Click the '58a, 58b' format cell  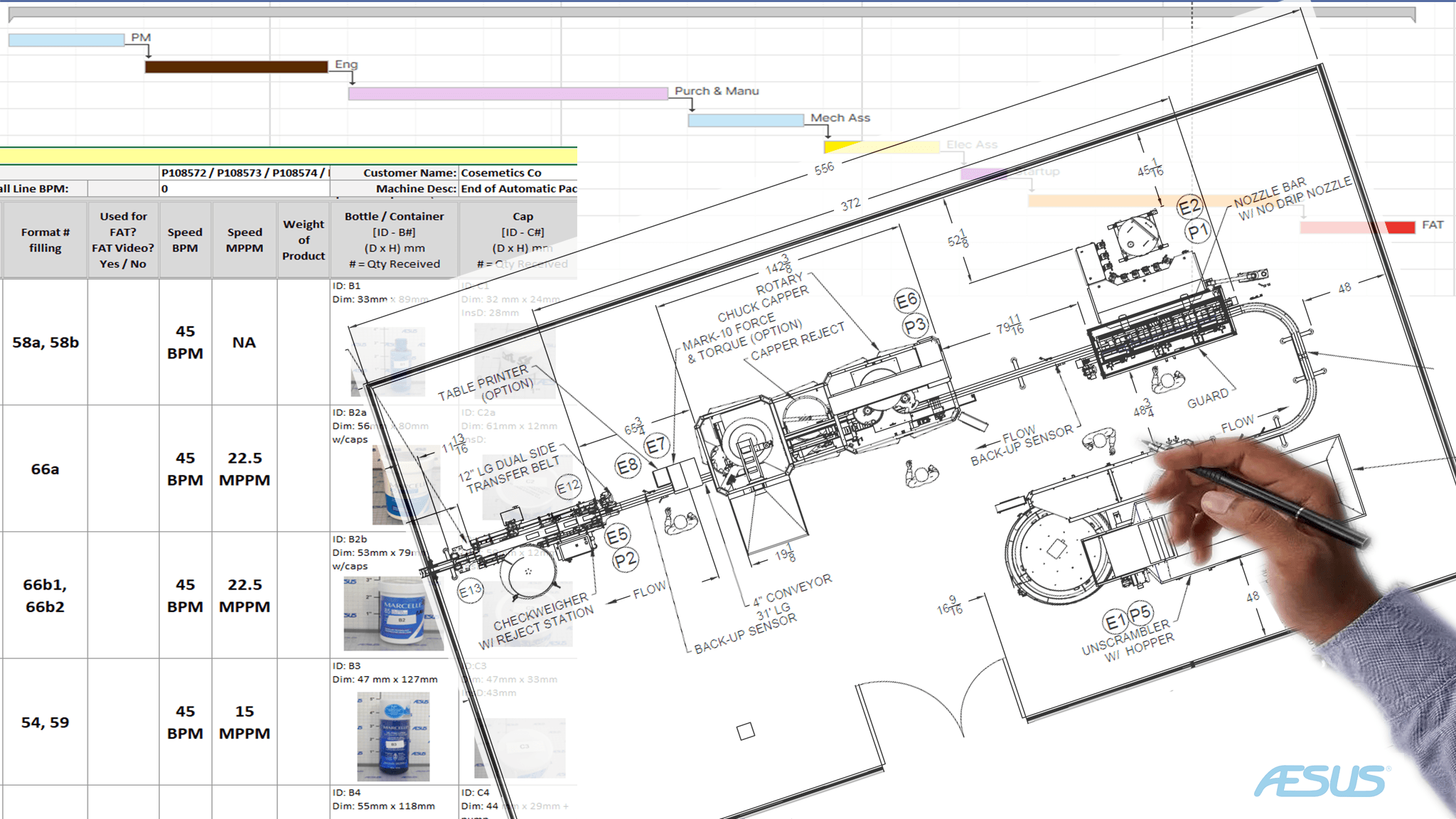[x=45, y=342]
